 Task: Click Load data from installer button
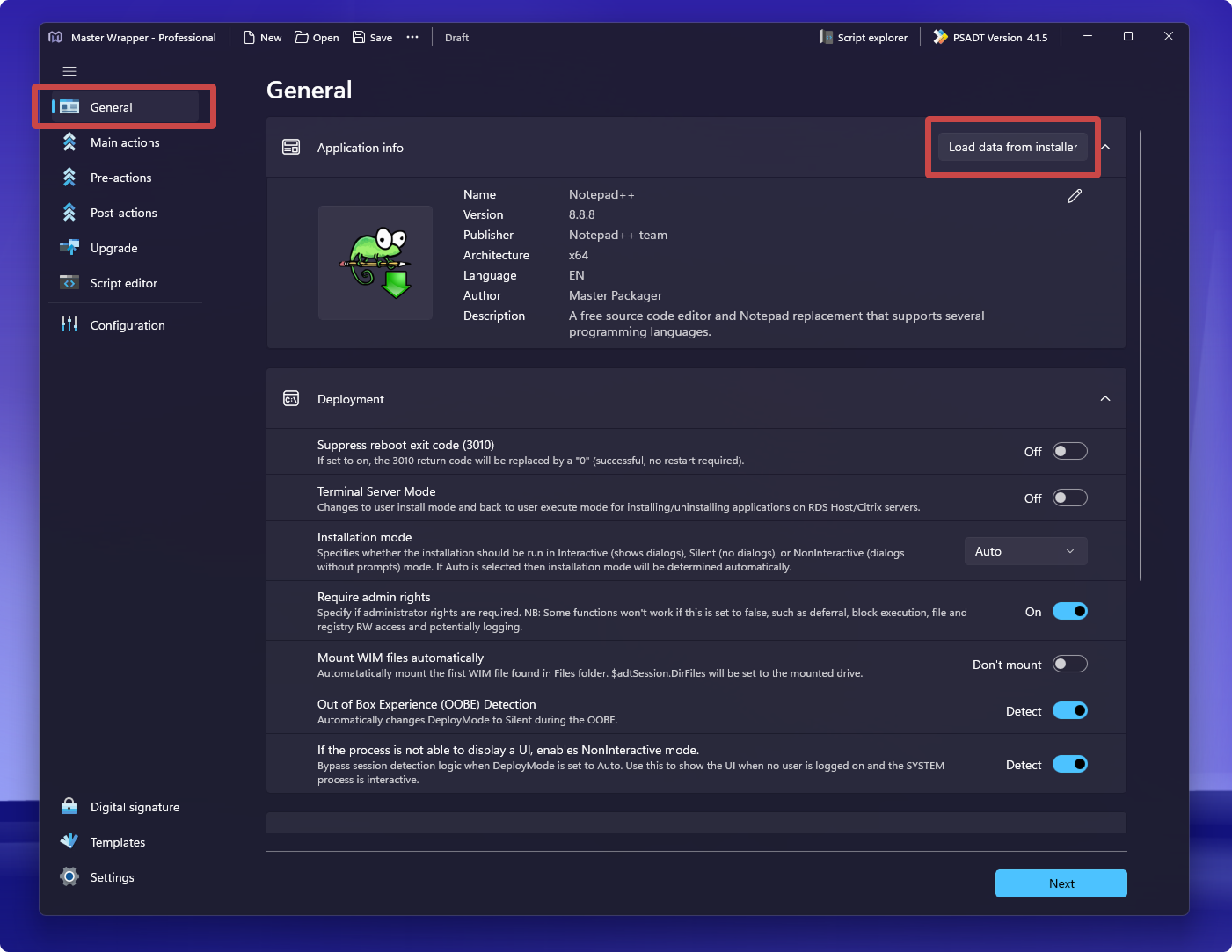tap(1012, 148)
